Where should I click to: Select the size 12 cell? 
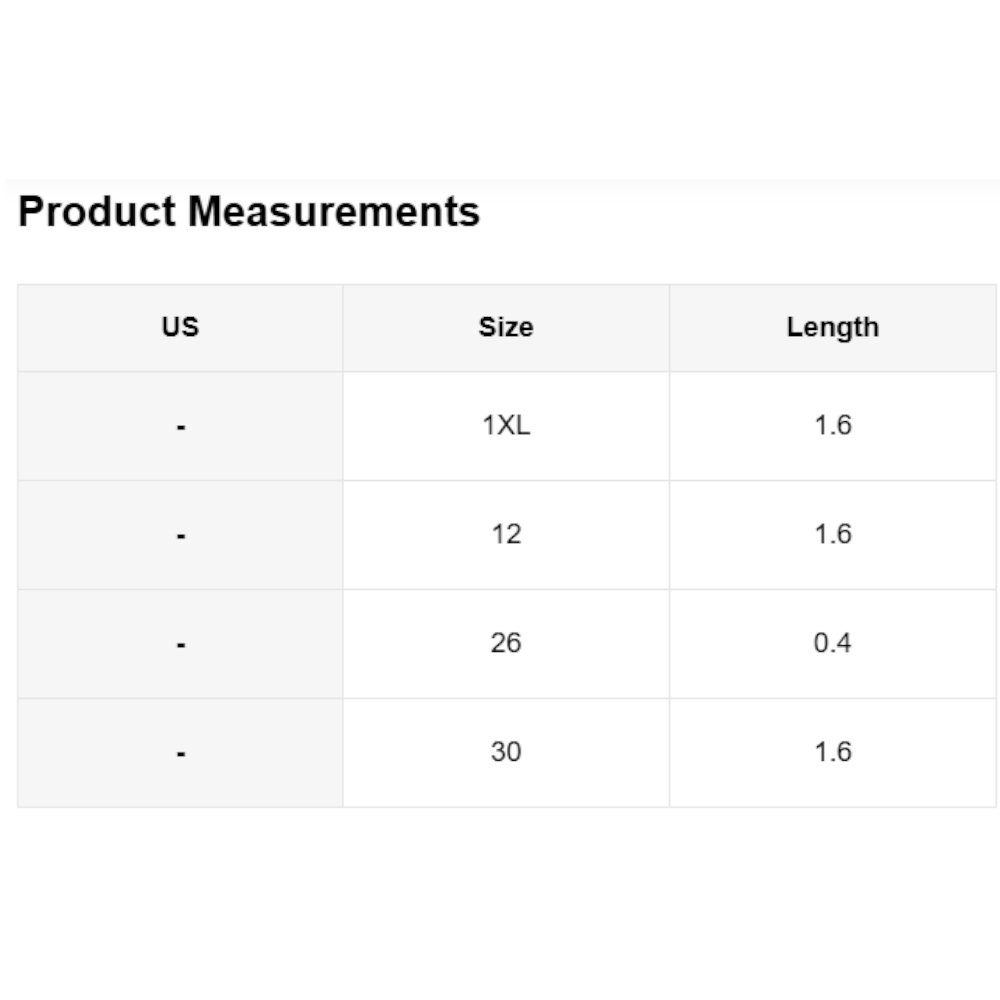(506, 534)
